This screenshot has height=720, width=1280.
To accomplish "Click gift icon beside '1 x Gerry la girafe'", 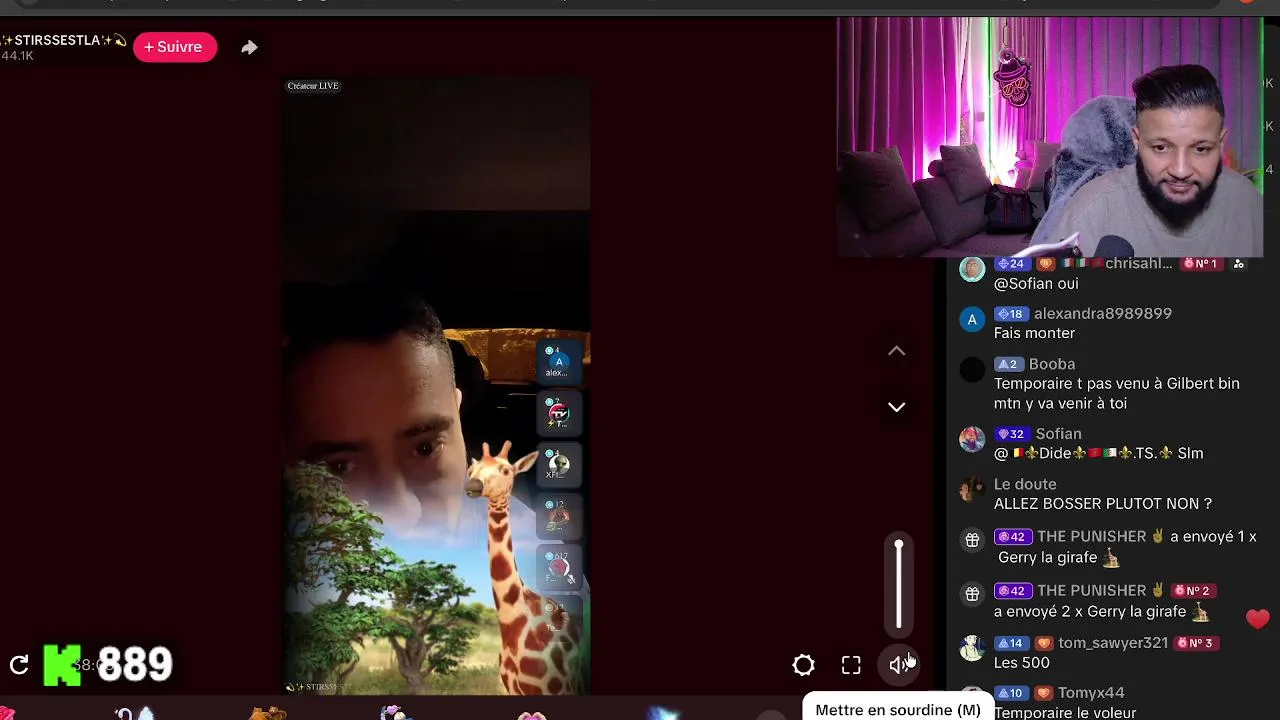I will point(972,540).
